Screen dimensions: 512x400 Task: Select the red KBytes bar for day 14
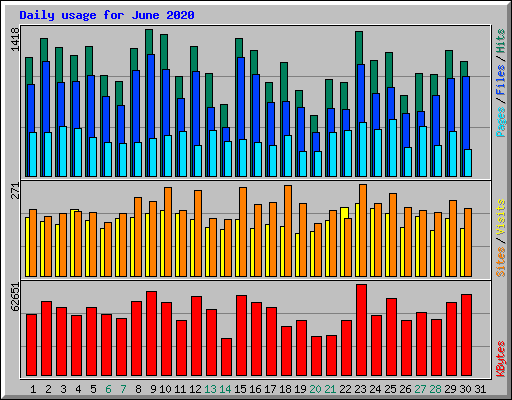pos(226,357)
